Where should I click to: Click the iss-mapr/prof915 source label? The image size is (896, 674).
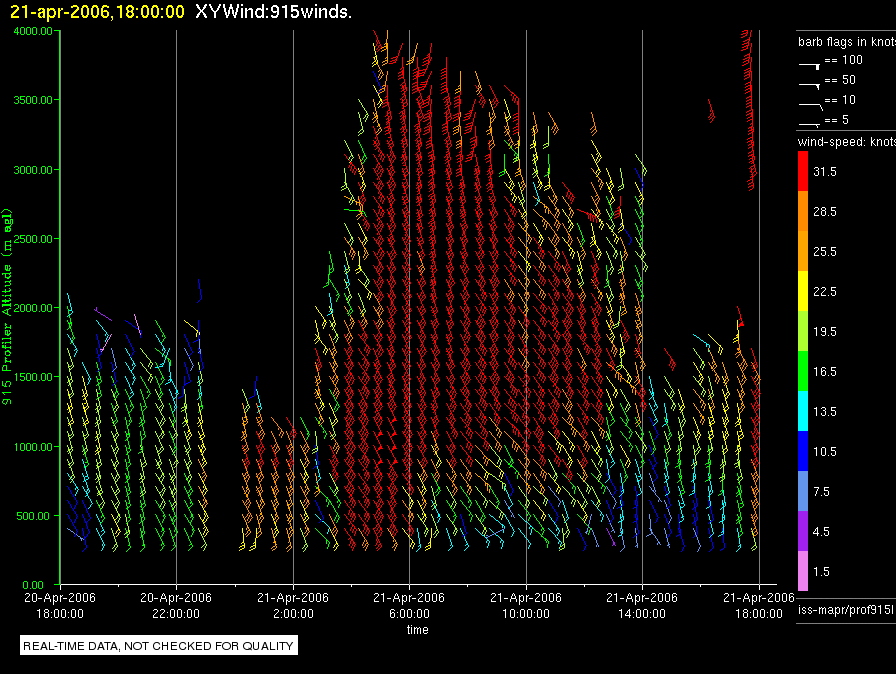click(844, 609)
